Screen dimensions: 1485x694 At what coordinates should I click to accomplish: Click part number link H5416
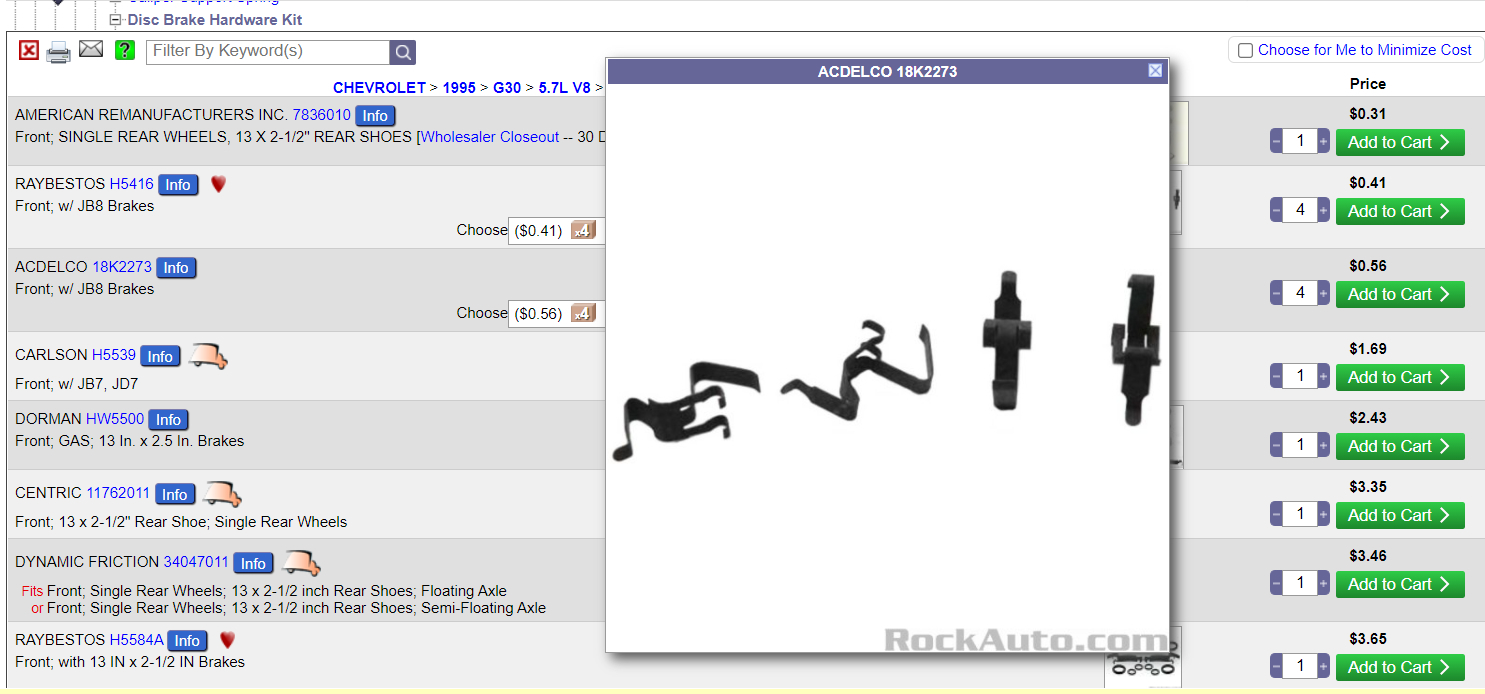[132, 184]
